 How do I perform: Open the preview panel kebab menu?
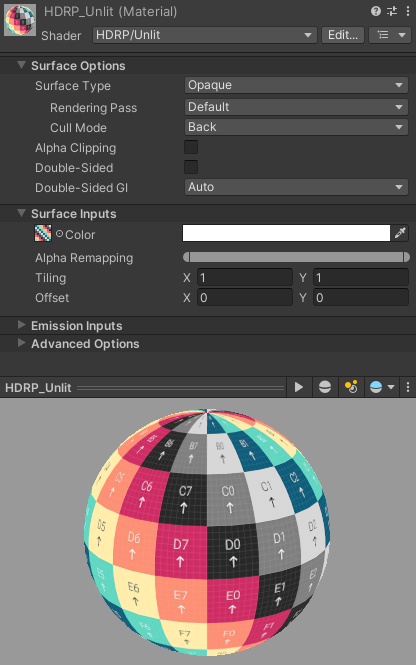pyautogui.click(x=408, y=387)
